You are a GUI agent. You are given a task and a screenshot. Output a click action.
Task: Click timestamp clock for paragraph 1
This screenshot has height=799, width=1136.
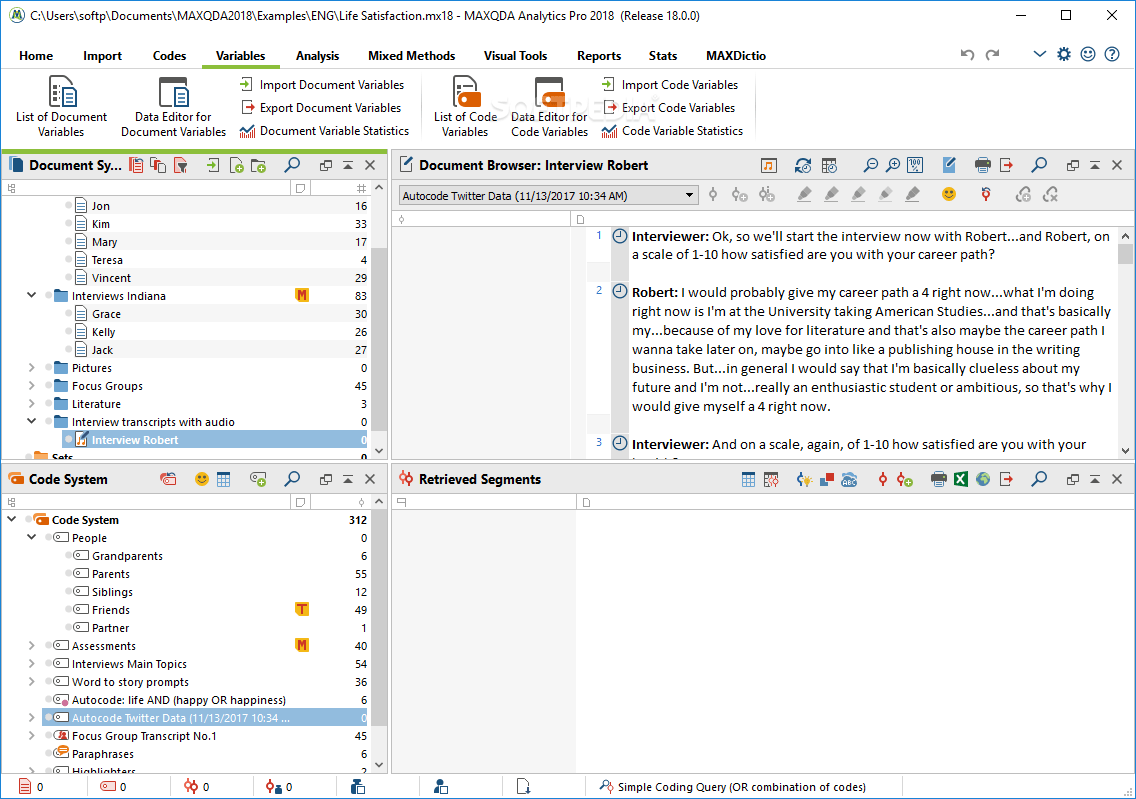[619, 236]
